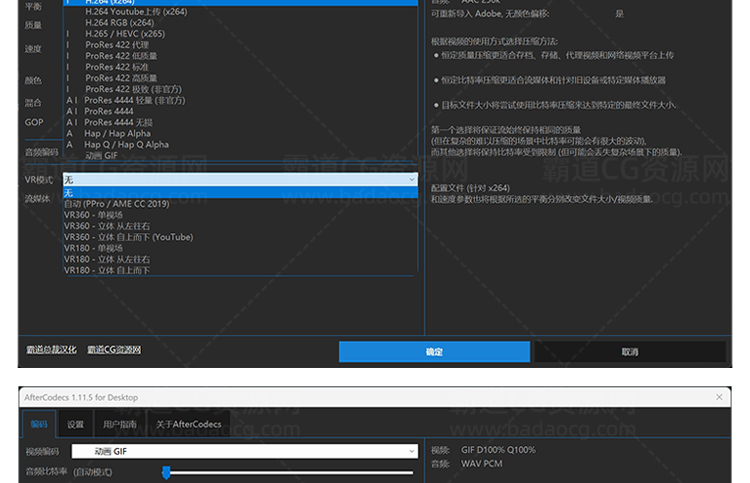Open the 关于AfterCodecs tab
Image resolution: width=750 pixels, height=483 pixels.
[188, 424]
